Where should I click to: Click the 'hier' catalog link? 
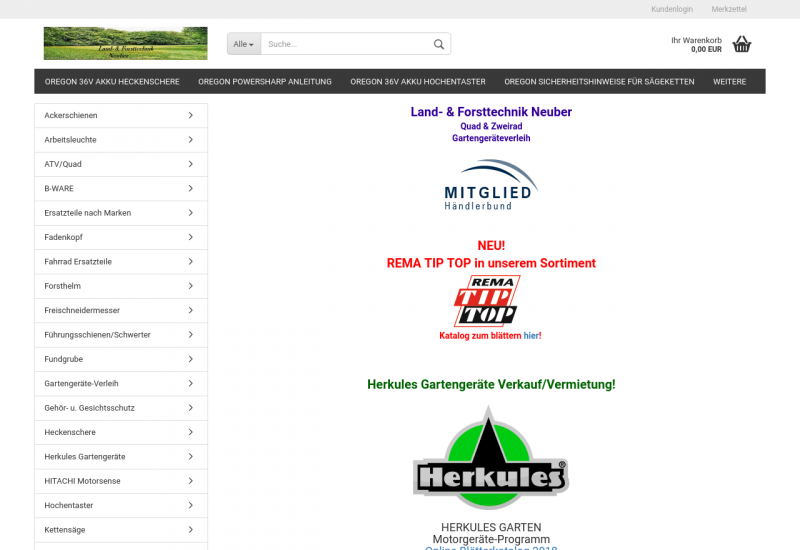tap(531, 336)
